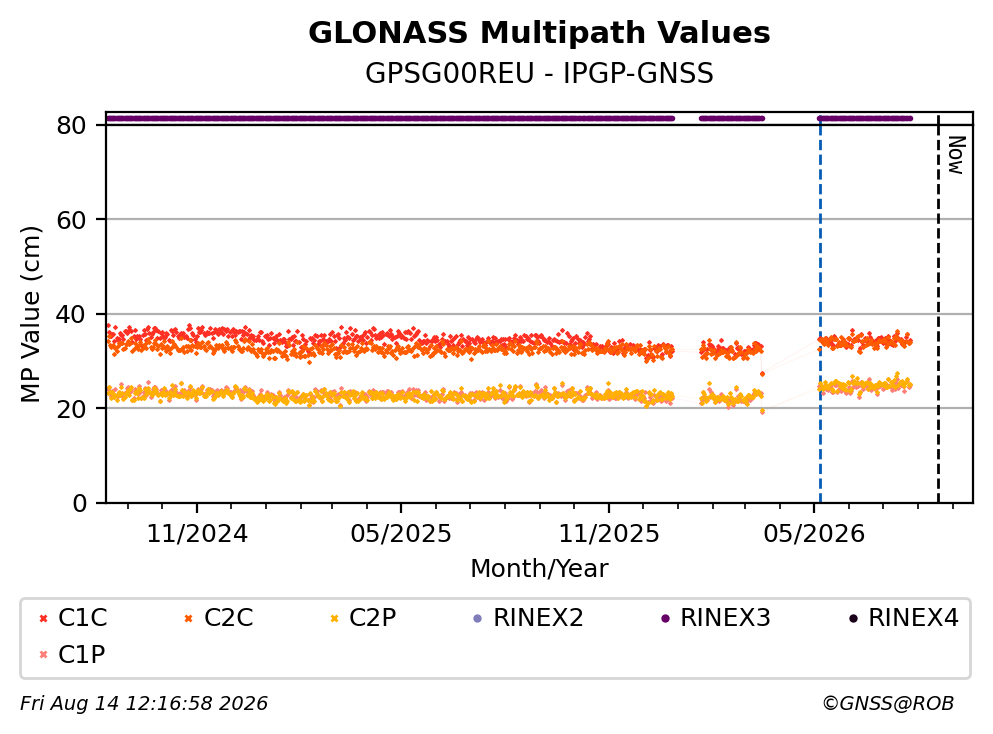Click the RINEX4 legend entry
993x734 pixels.
904,617
